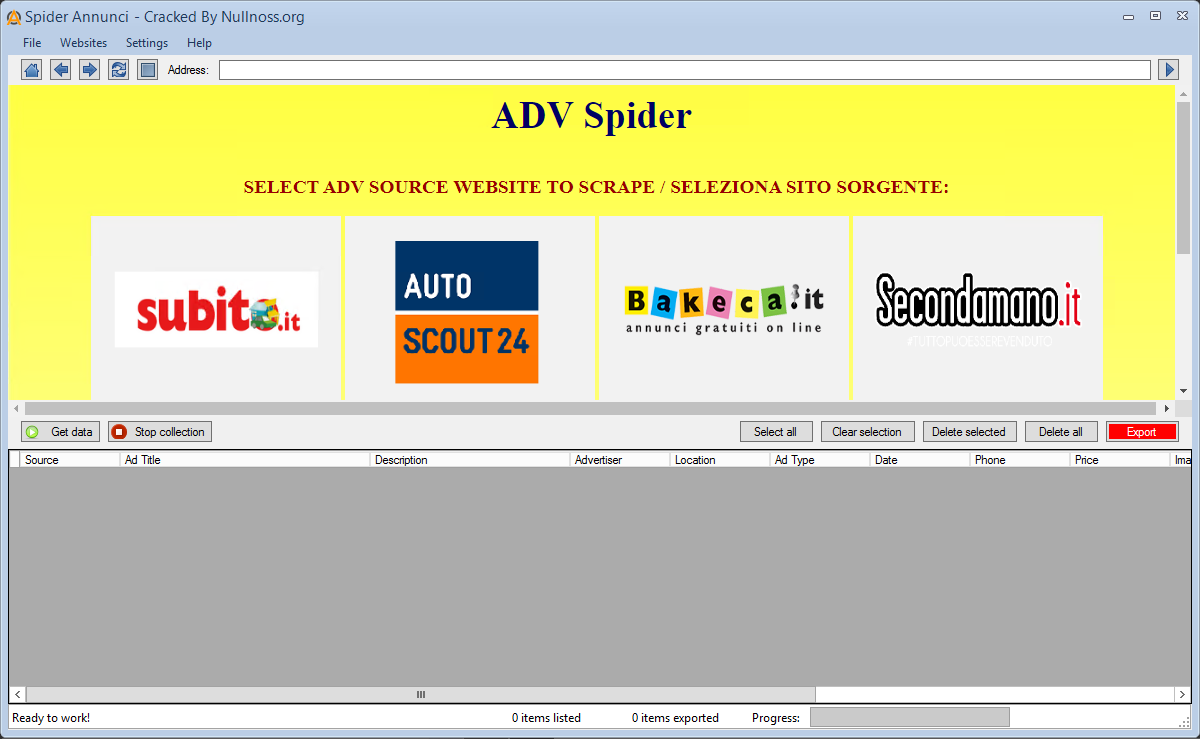Click 'SELECT ADV SOURCE WEBSITE TO SCRAPE' text
This screenshot has height=739, width=1200.
tap(449, 187)
